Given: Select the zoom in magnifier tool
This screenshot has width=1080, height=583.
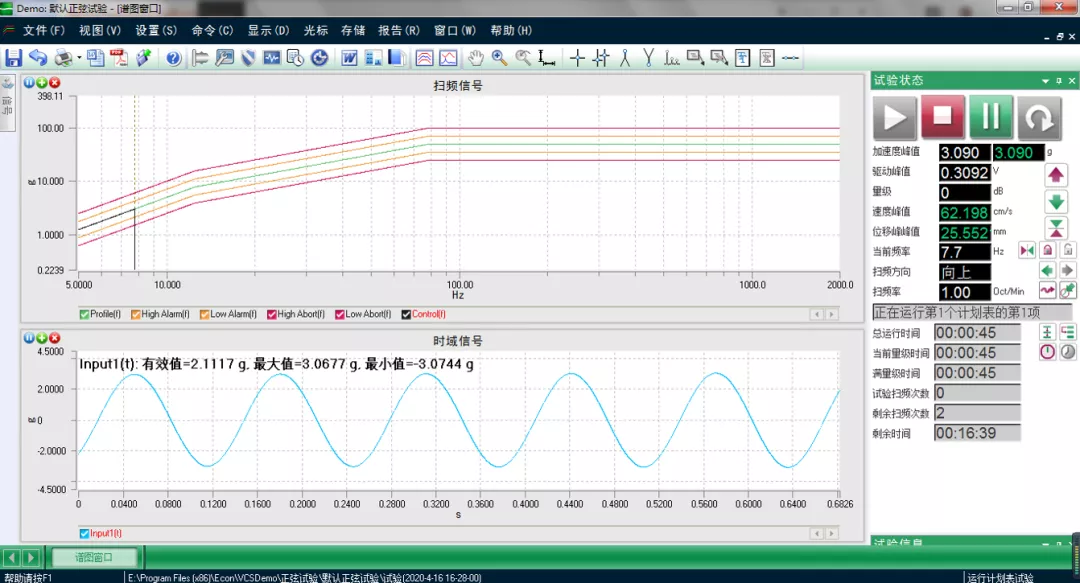Looking at the screenshot, I should [499, 58].
